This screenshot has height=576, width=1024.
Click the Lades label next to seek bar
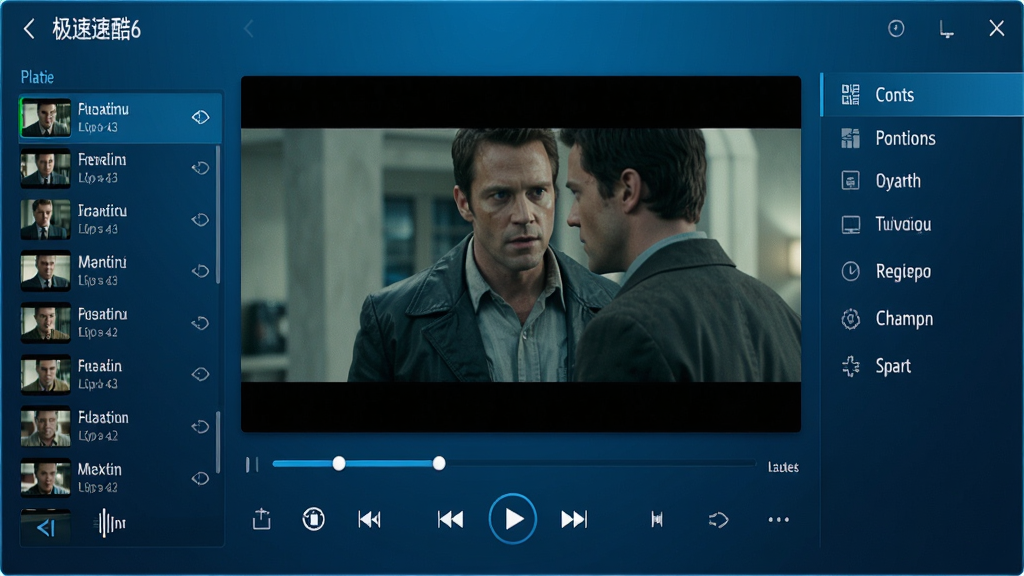click(x=783, y=467)
